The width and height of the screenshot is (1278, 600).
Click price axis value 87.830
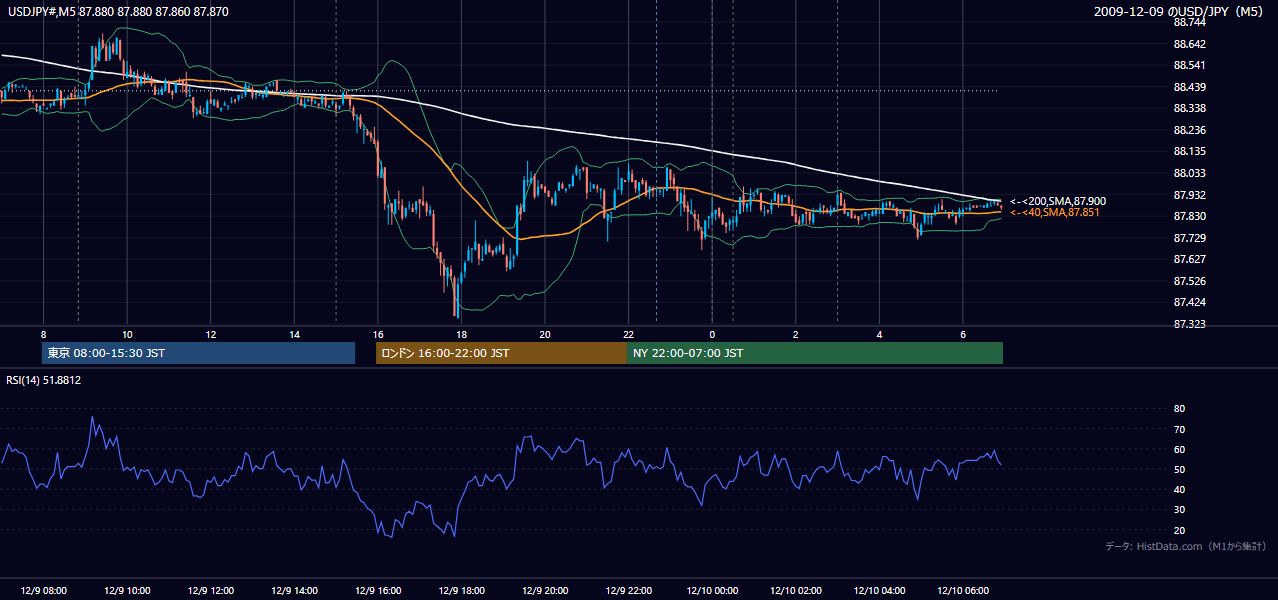(1191, 216)
